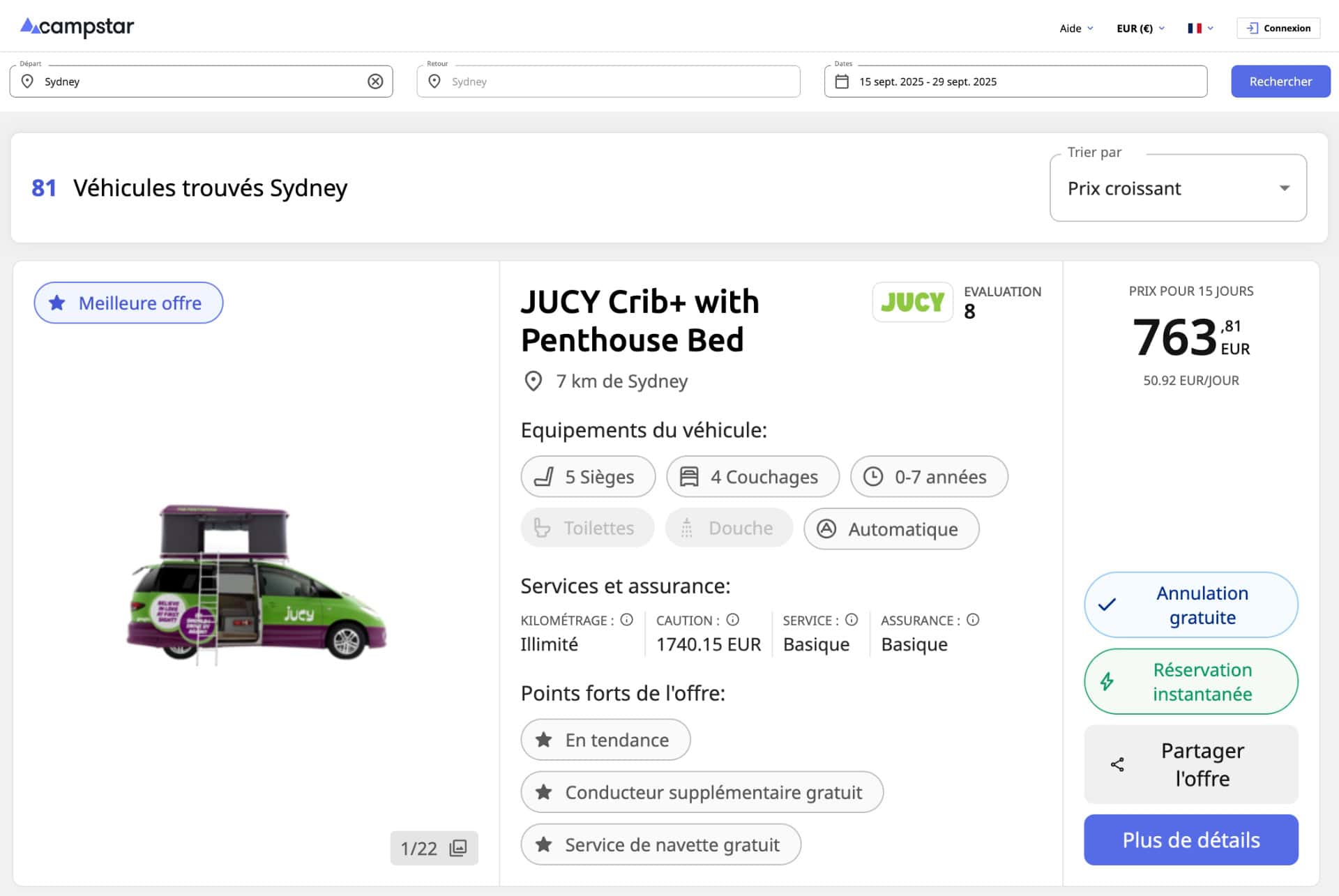Open the French language flag dropdown
Screen dimensions: 1339x896
pos(1200,28)
